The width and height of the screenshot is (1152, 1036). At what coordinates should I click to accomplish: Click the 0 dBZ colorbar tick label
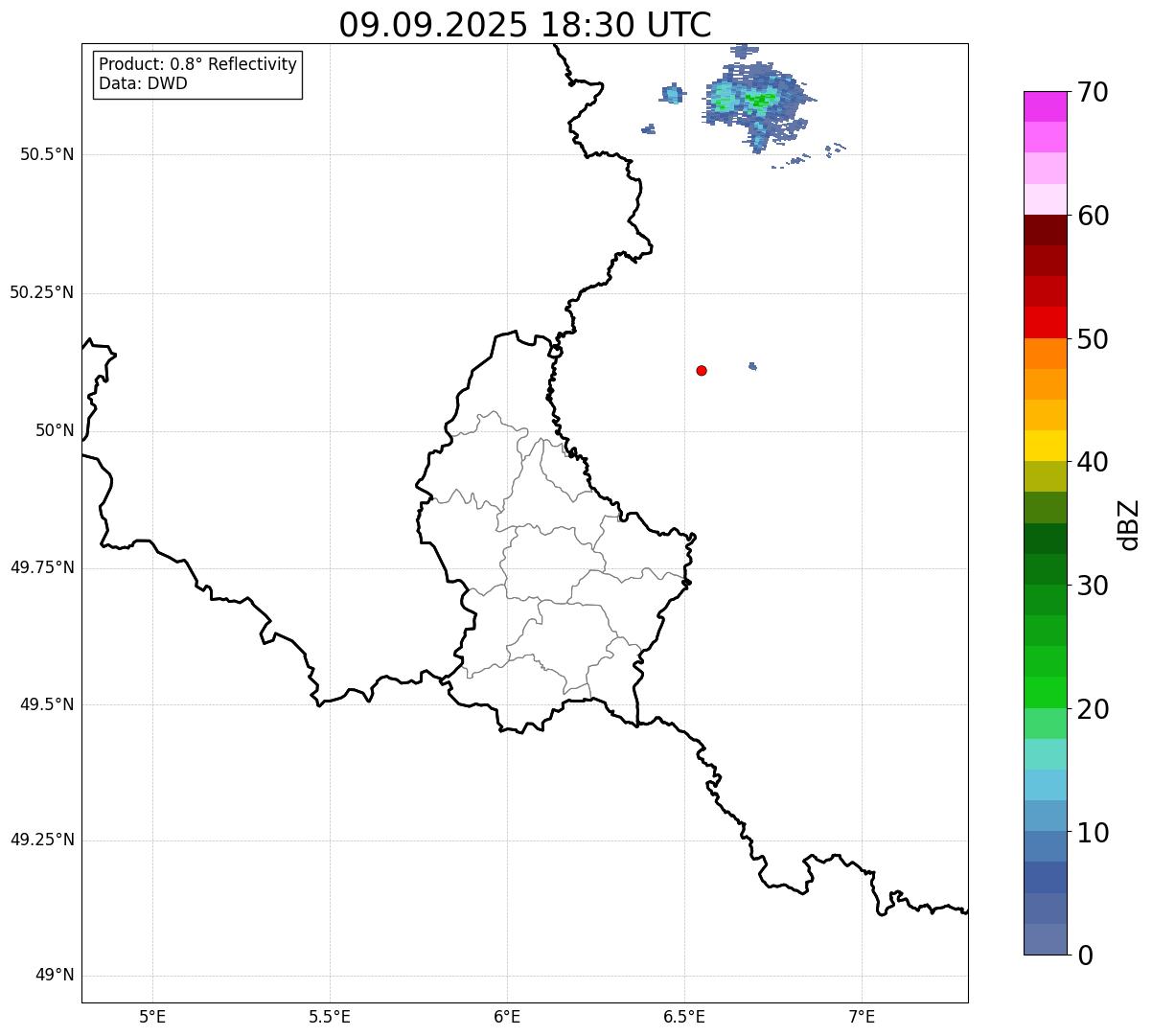1085,955
